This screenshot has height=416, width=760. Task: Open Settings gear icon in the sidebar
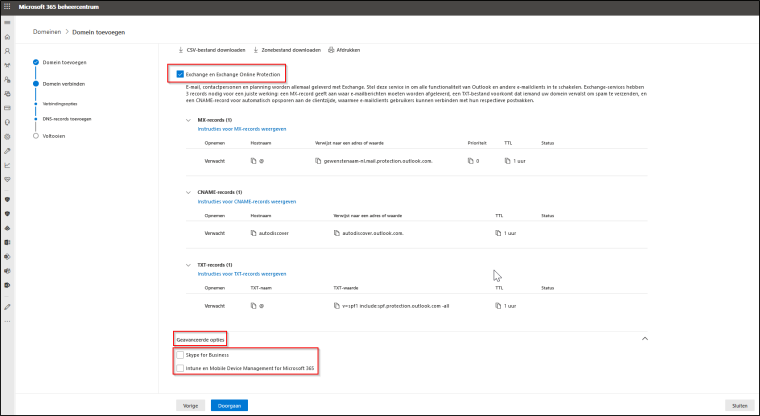(x=7, y=137)
